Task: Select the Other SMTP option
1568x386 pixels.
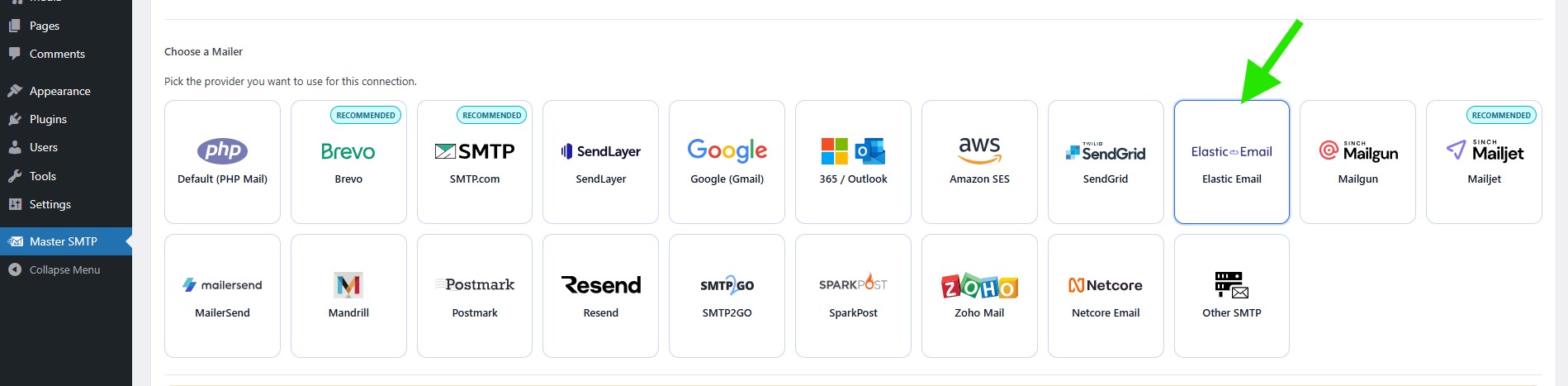Action: pyautogui.click(x=1232, y=296)
